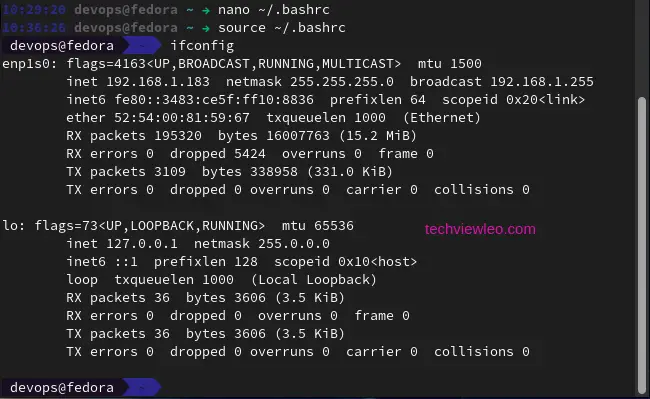The image size is (650, 399).
Task: Click the green arrow before source command
Action: 206,28
